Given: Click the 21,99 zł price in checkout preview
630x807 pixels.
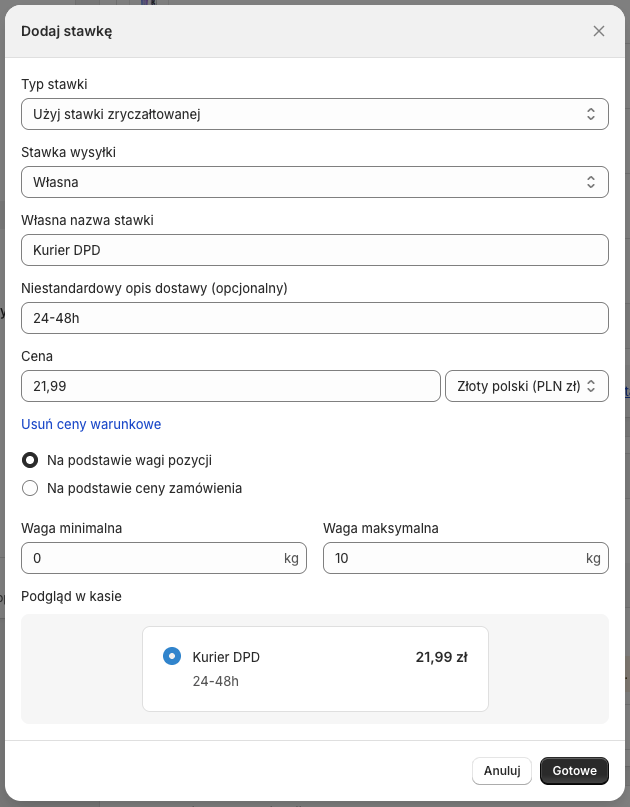Looking at the screenshot, I should point(441,657).
